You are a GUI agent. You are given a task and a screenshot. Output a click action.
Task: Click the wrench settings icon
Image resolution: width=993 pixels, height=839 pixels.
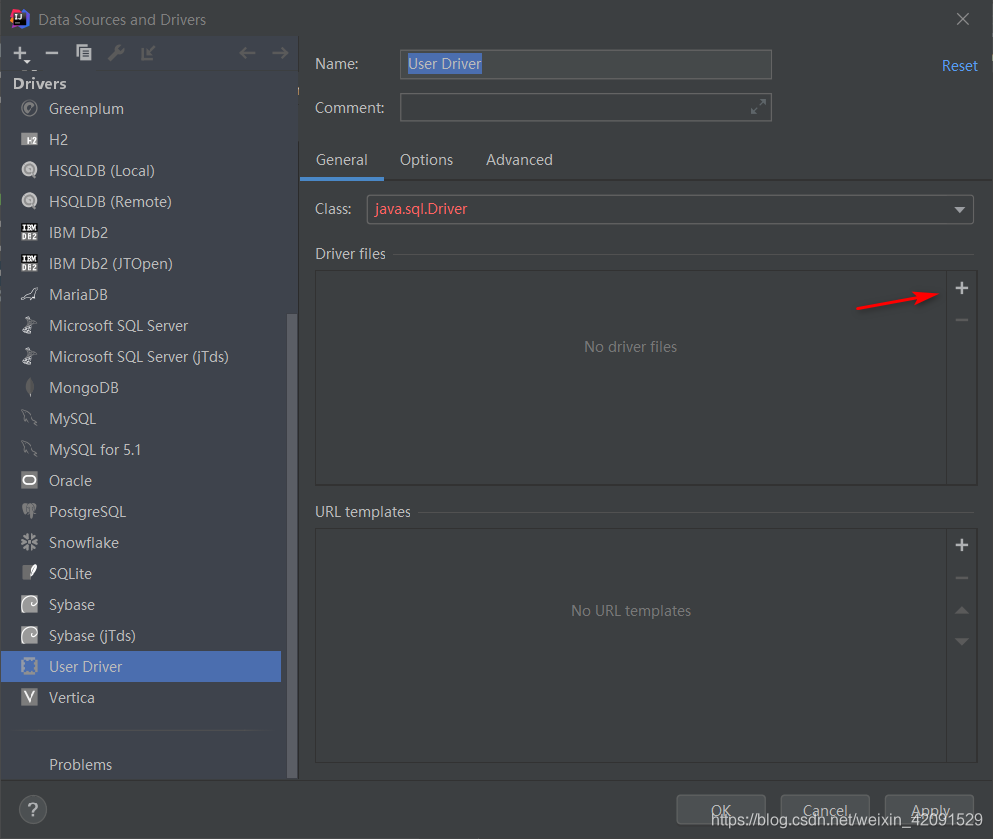click(116, 53)
